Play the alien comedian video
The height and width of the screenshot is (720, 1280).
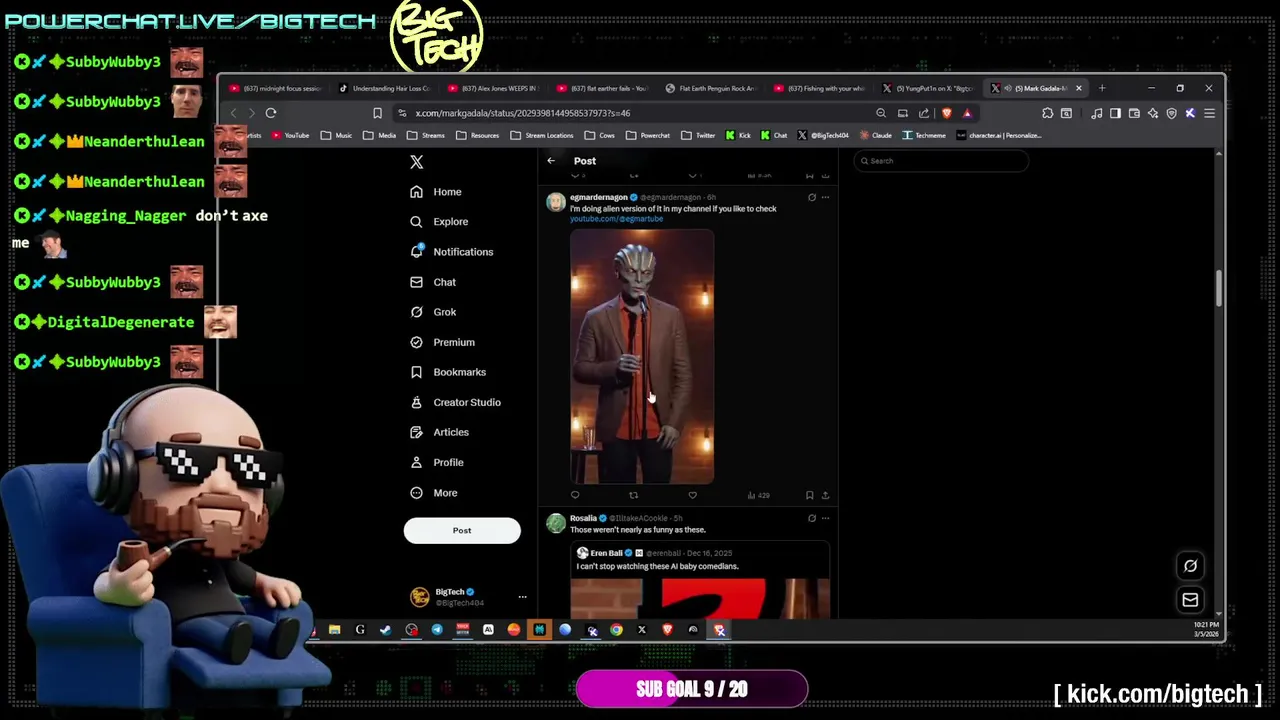click(642, 357)
